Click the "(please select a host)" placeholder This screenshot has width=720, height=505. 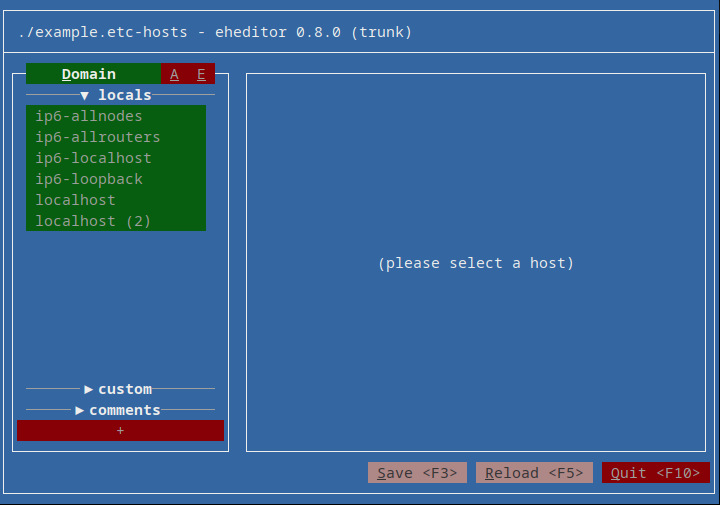coord(476,263)
